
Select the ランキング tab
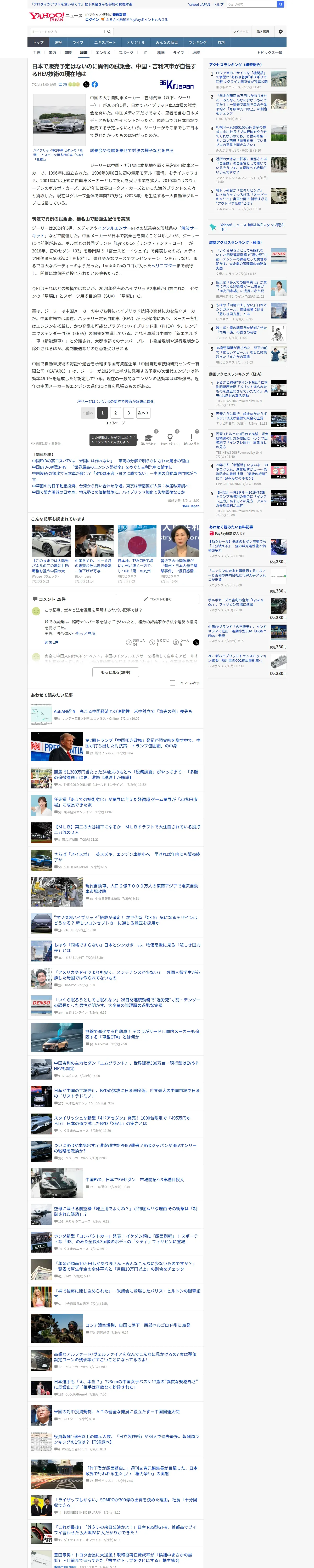point(197,43)
